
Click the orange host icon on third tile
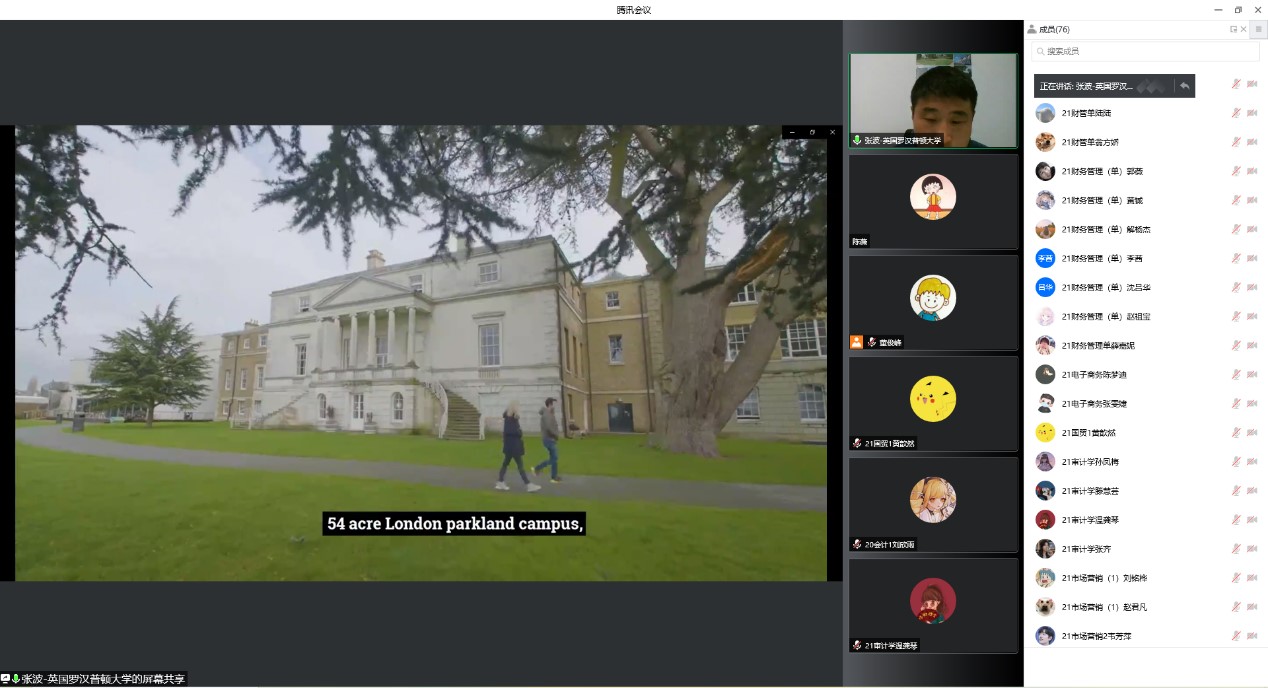pyautogui.click(x=856, y=341)
